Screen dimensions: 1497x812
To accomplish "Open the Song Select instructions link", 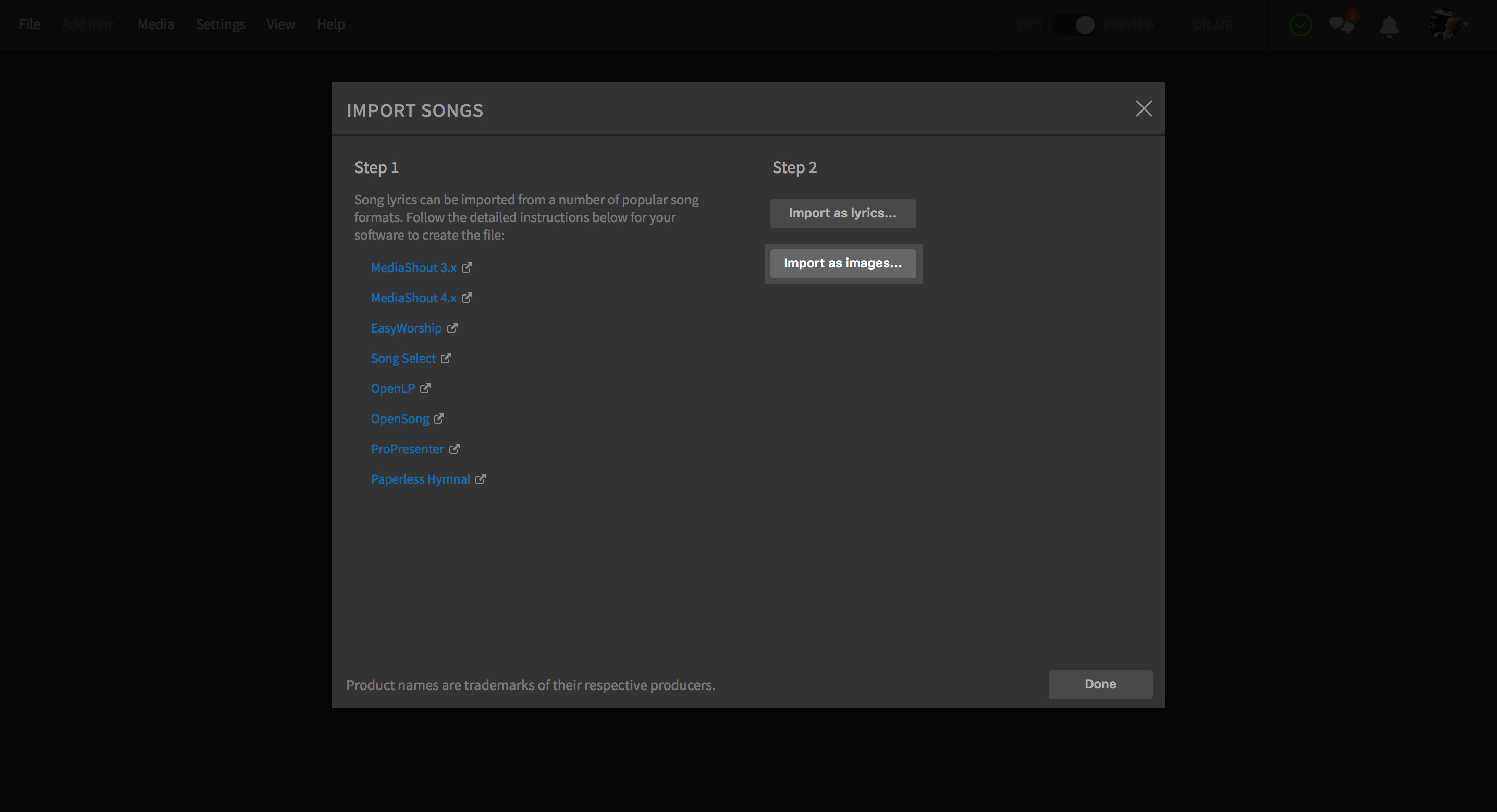I will tap(403, 358).
